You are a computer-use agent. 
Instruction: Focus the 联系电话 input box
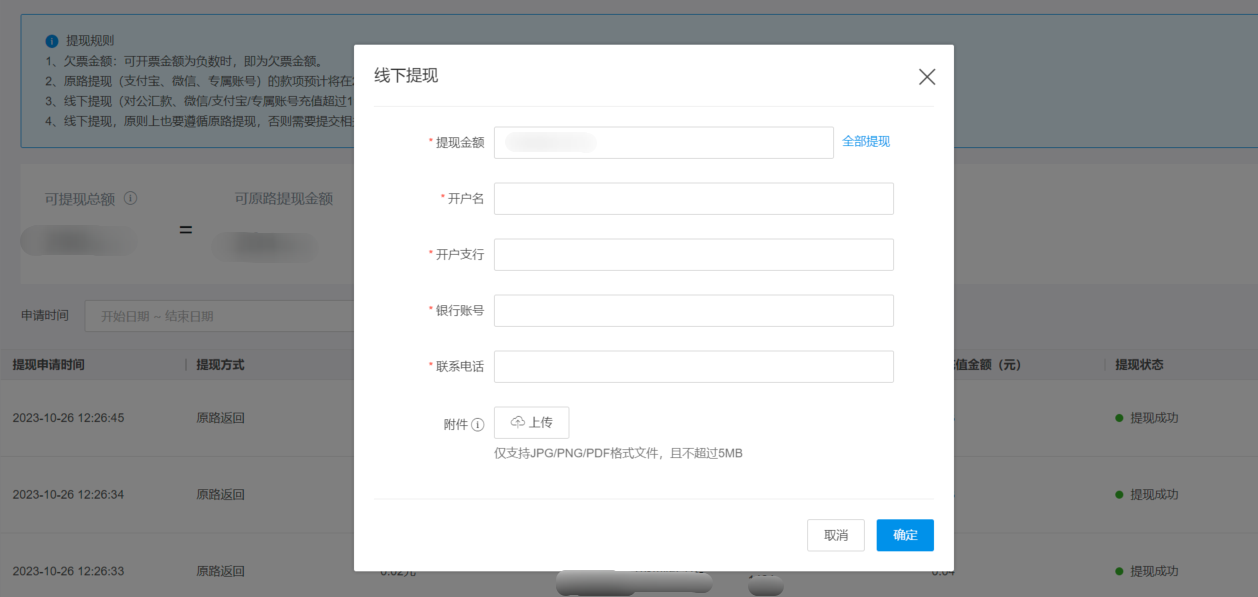coord(693,367)
